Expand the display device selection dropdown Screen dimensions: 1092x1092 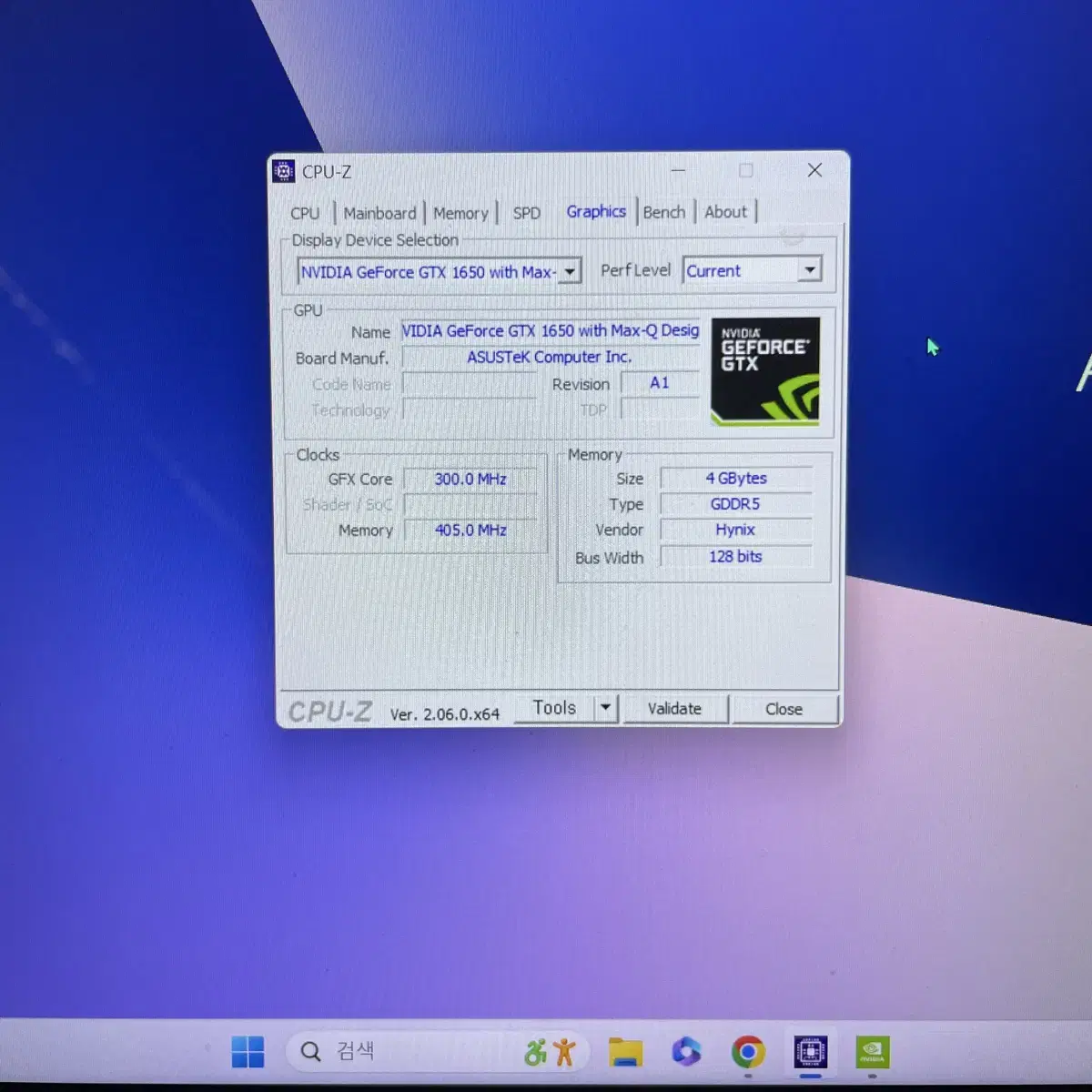pos(570,272)
